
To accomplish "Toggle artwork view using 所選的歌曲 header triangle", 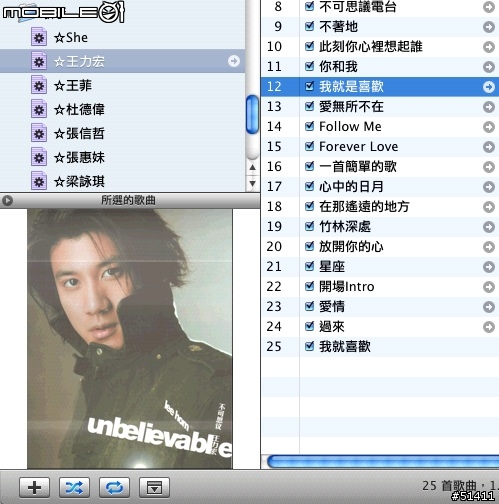I will 7,200.
